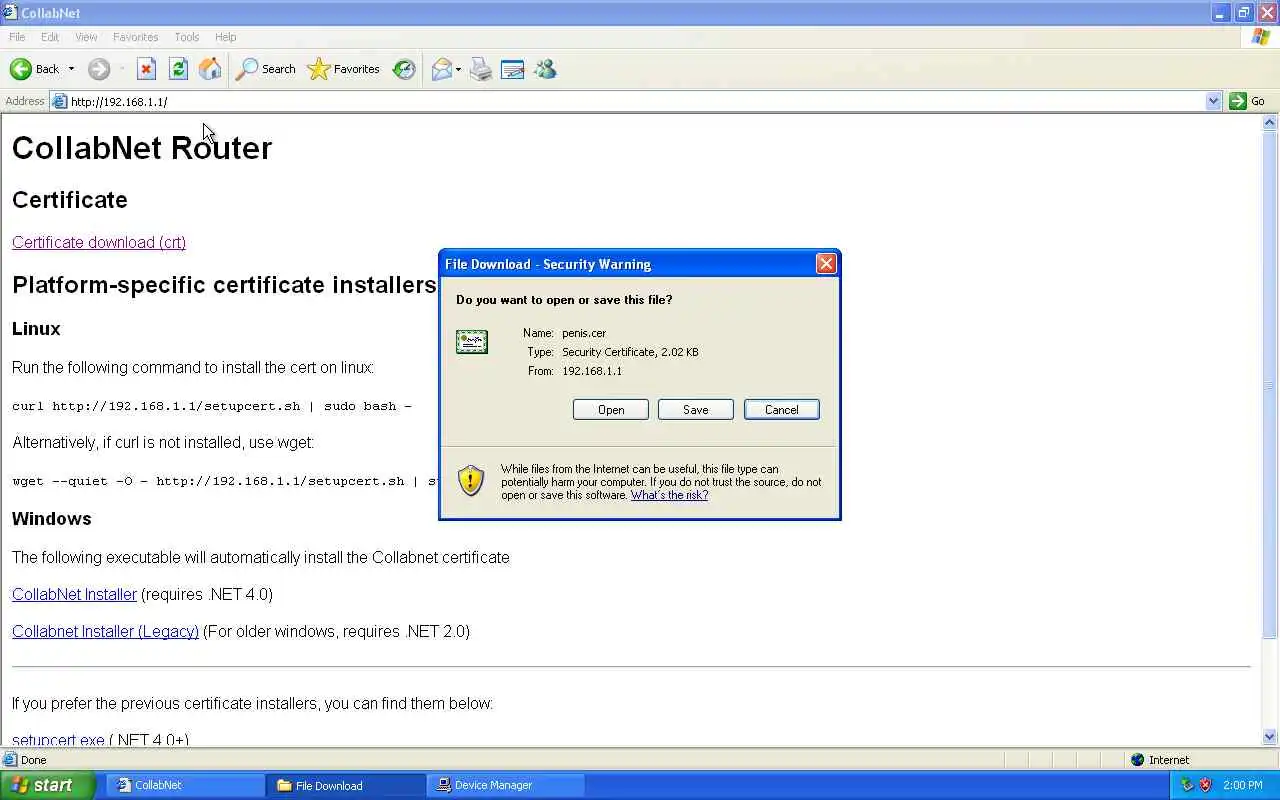1280x800 pixels.
Task: Click the Mail envelope icon
Action: click(x=441, y=69)
